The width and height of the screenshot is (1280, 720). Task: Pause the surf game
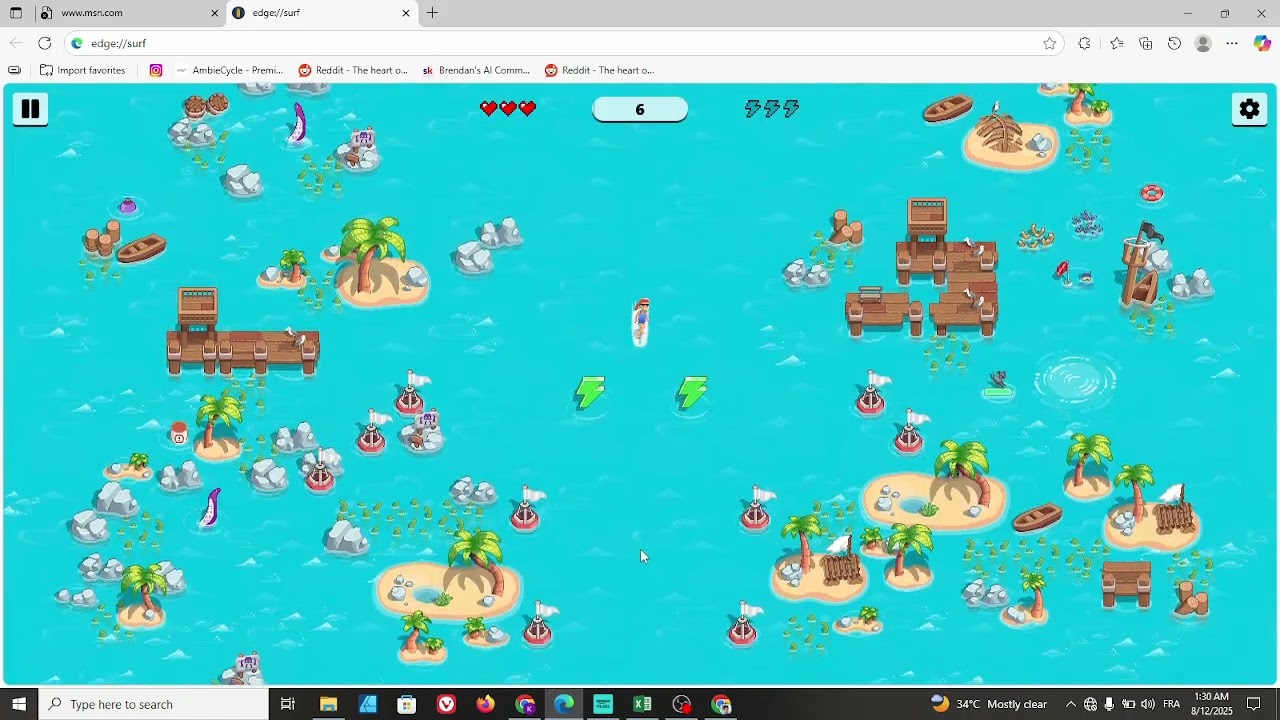(x=30, y=109)
